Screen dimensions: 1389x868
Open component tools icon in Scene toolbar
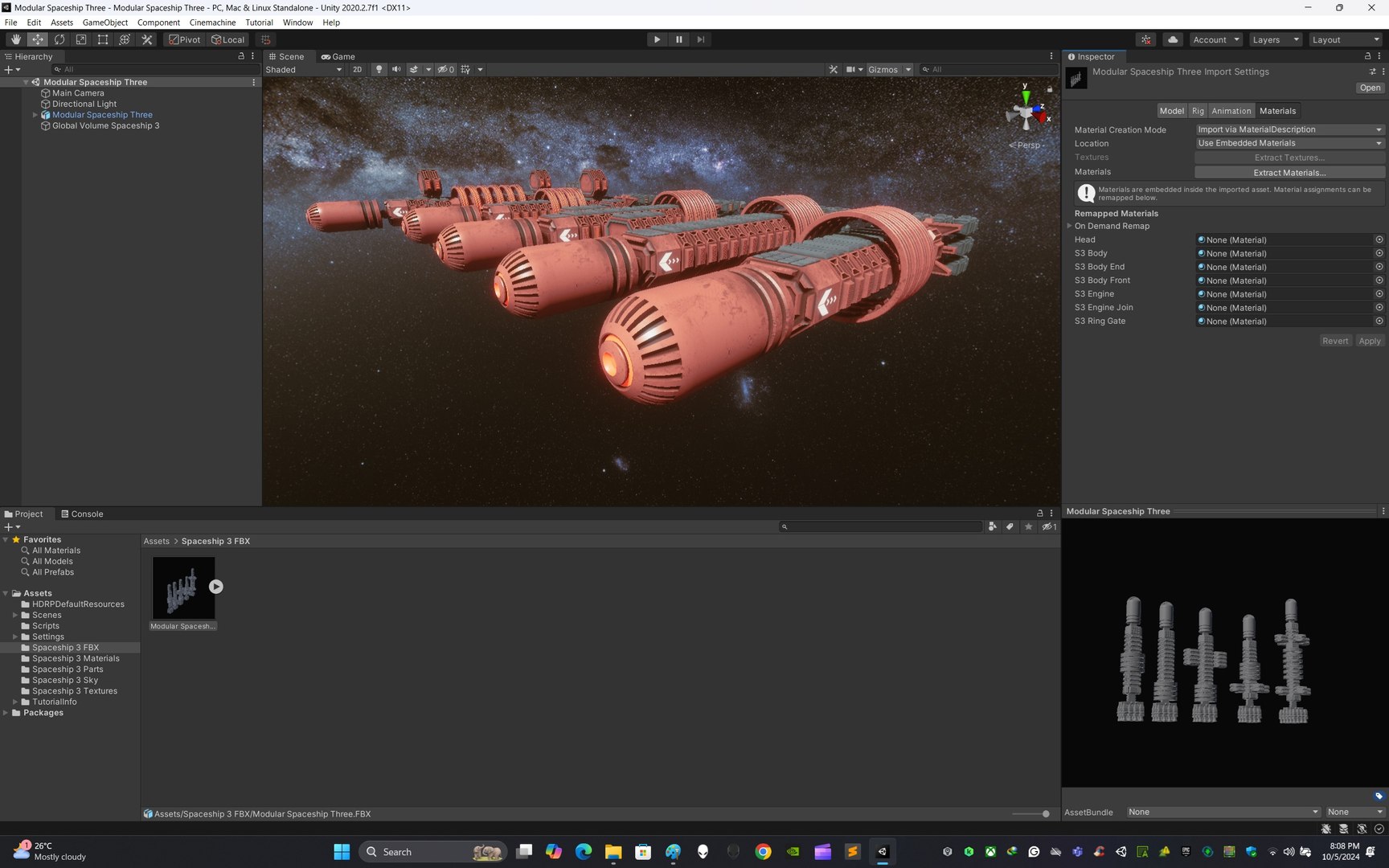834,69
